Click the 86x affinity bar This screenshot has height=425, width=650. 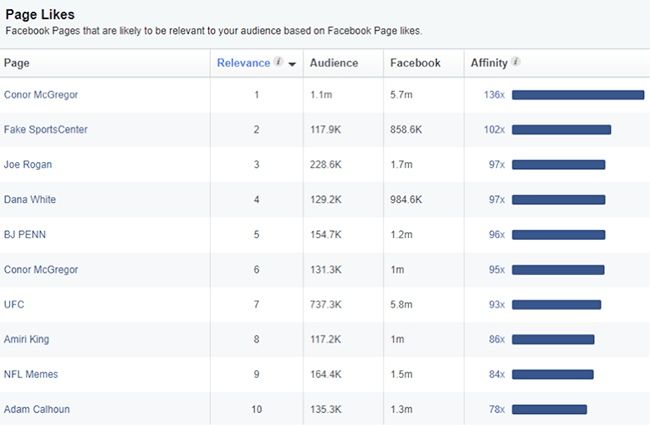tap(553, 340)
